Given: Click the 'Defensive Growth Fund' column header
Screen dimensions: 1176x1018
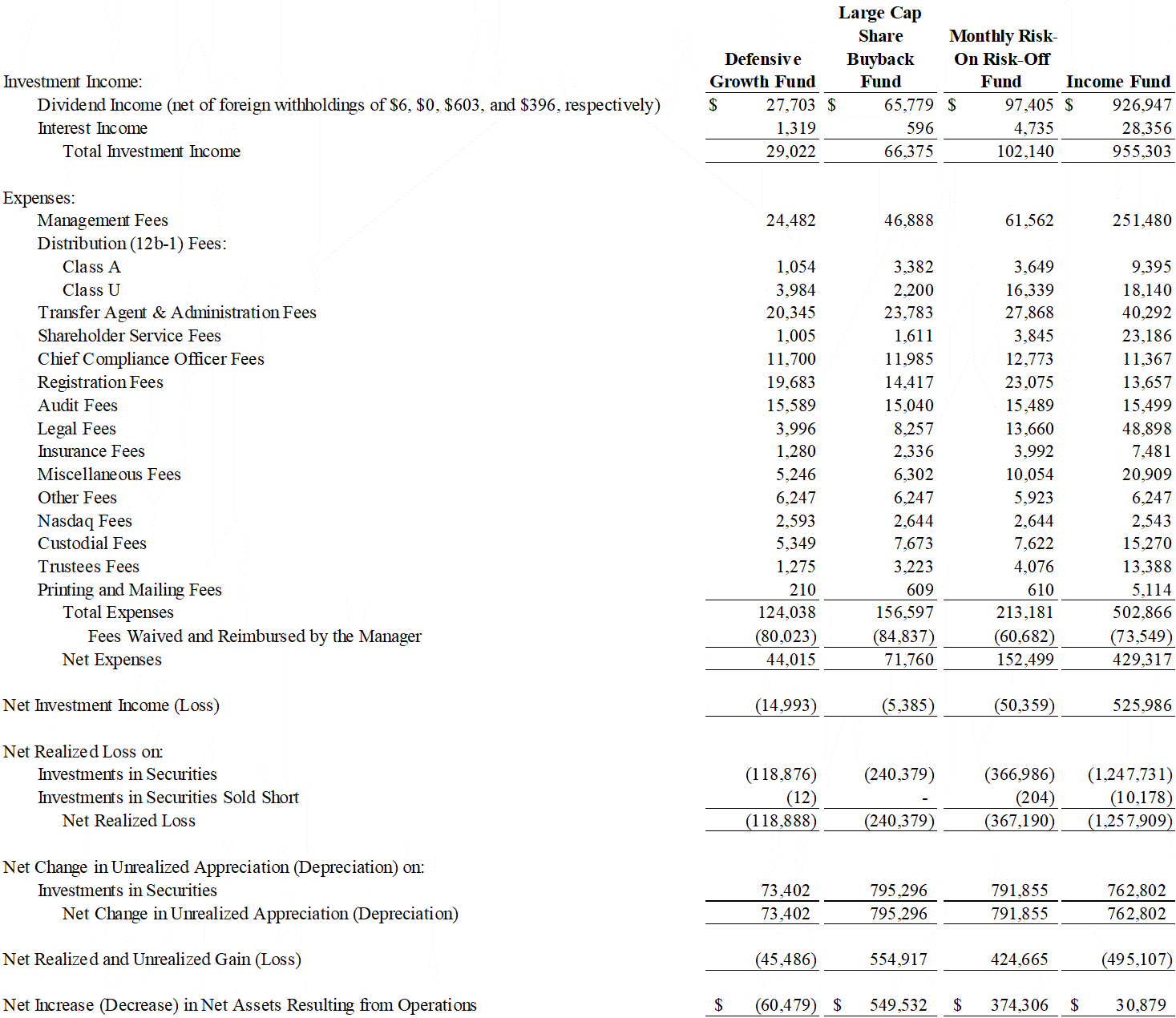Looking at the screenshot, I should 762,71.
